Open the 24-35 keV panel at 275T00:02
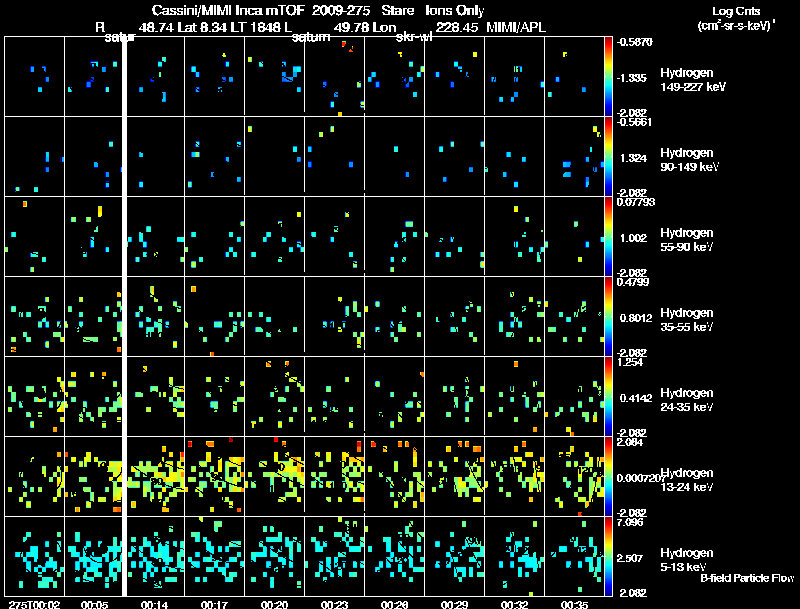 tap(34, 396)
